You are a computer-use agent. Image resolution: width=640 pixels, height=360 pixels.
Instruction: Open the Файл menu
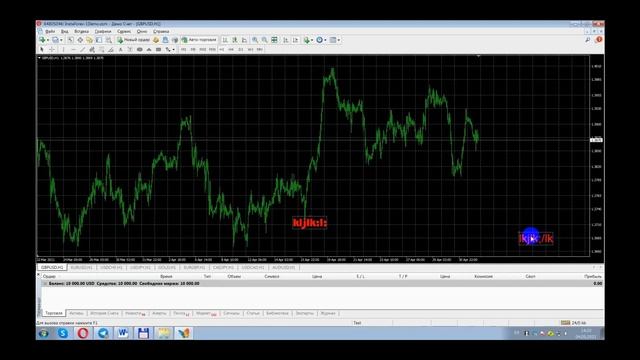(50, 31)
